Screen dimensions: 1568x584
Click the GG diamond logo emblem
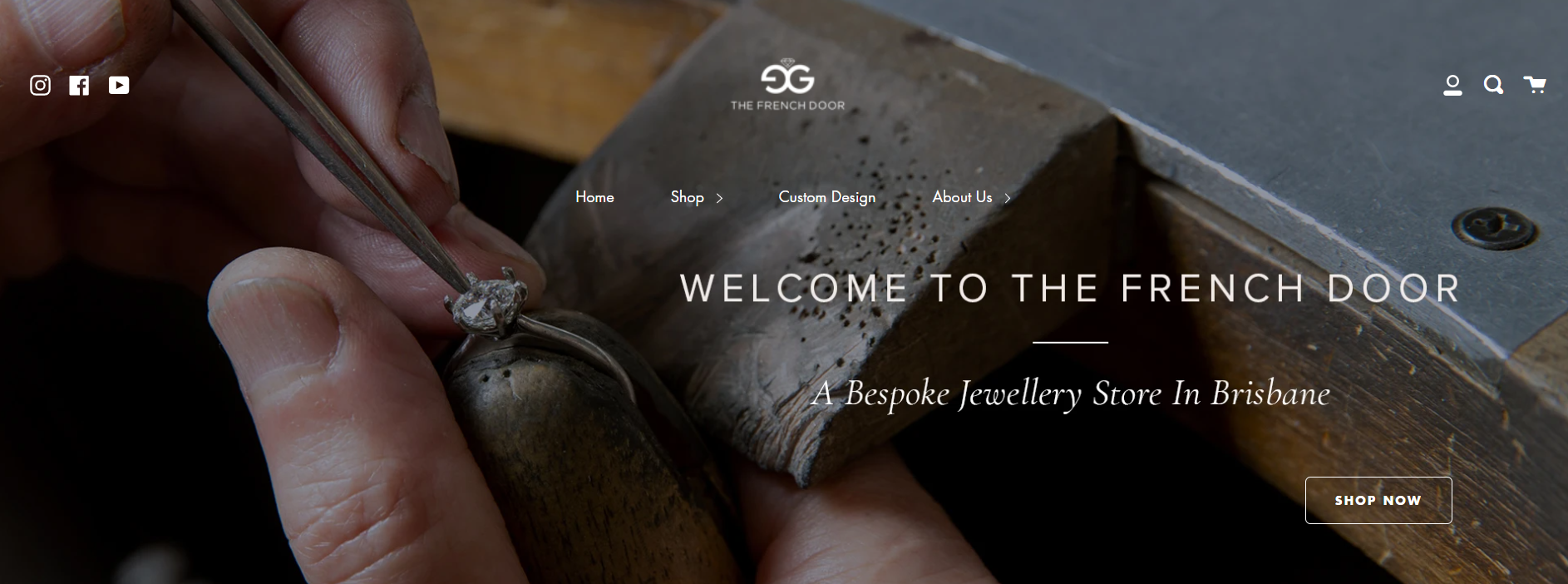pos(787,77)
